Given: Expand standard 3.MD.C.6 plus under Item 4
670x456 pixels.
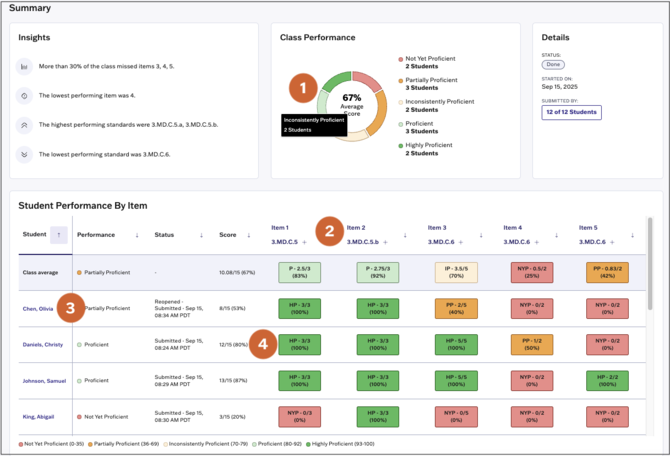Looking at the screenshot, I should (537, 242).
